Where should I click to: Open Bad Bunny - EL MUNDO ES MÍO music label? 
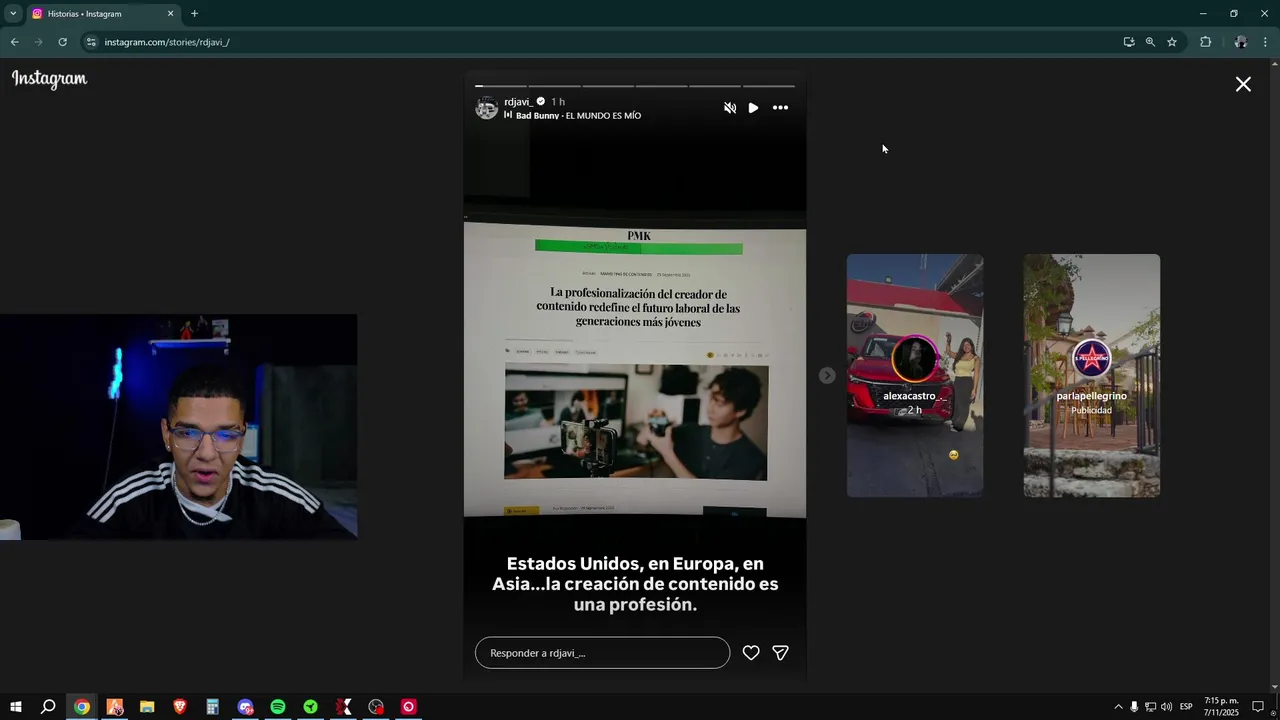[x=573, y=116]
